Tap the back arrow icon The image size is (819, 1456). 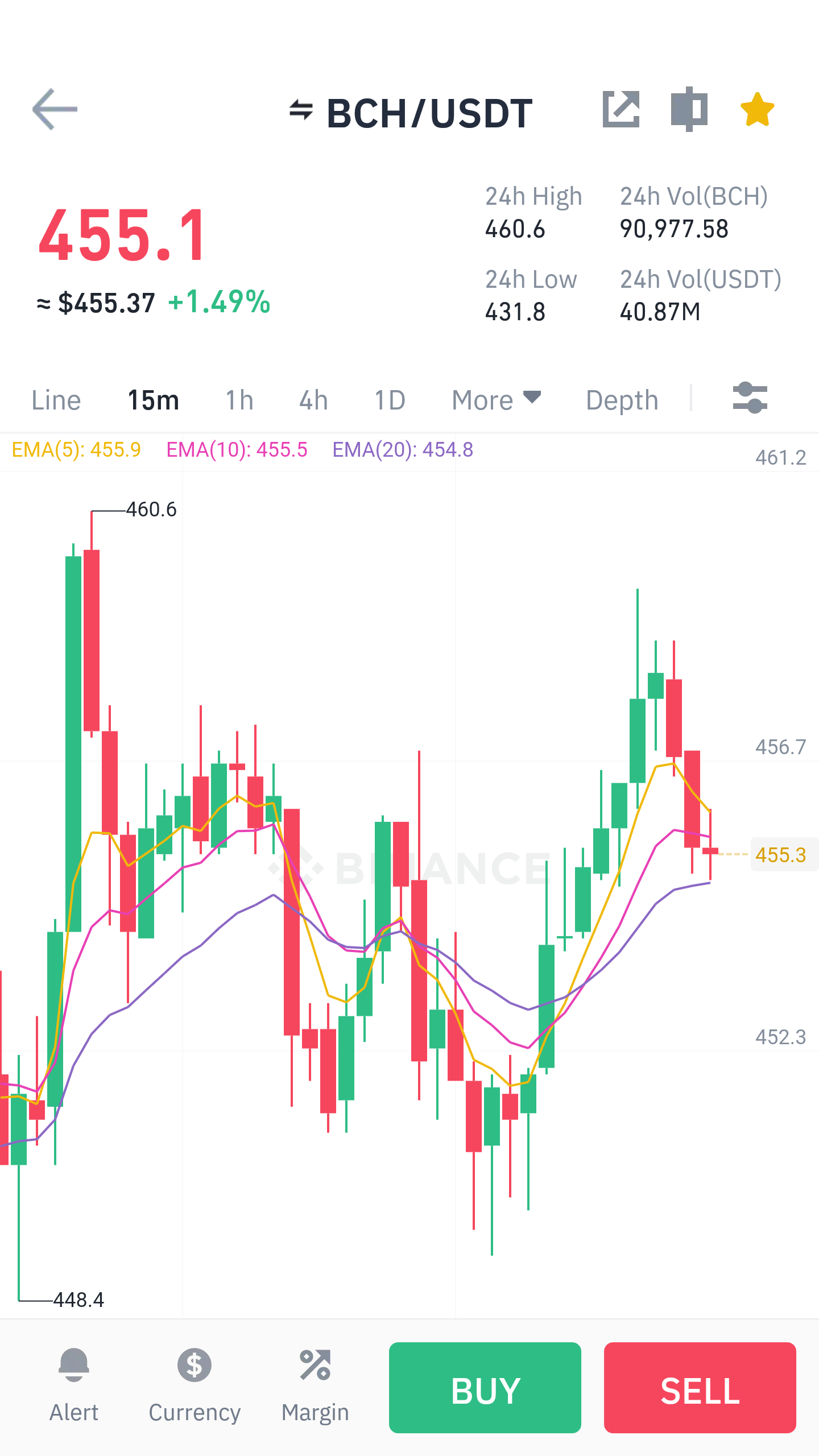pos(55,109)
